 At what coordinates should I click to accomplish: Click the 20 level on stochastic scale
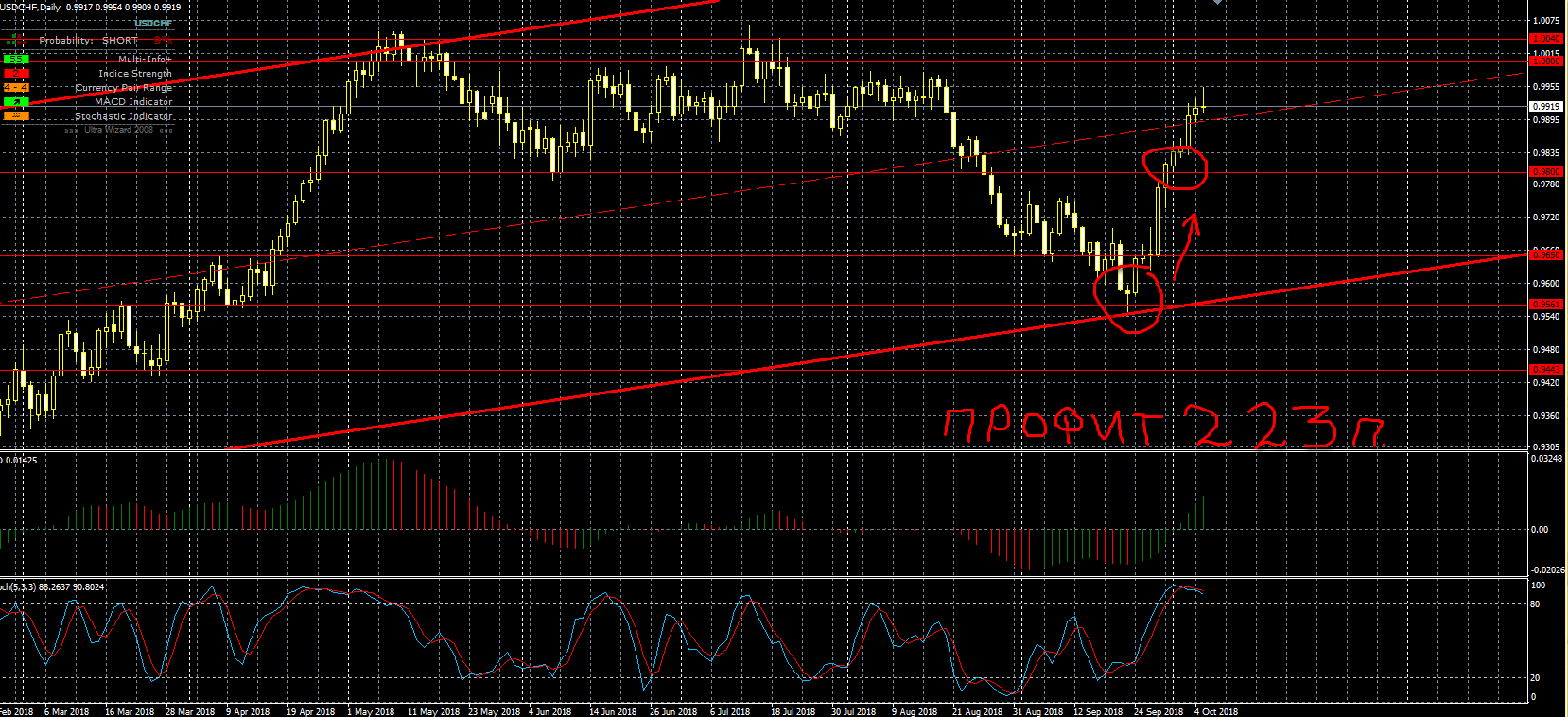click(1536, 678)
